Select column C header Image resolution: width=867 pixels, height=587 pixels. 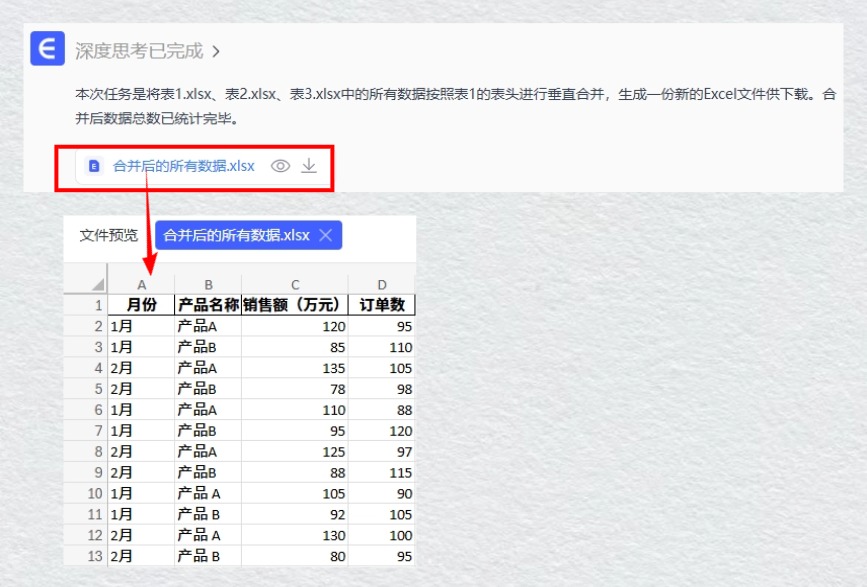[x=295, y=285]
